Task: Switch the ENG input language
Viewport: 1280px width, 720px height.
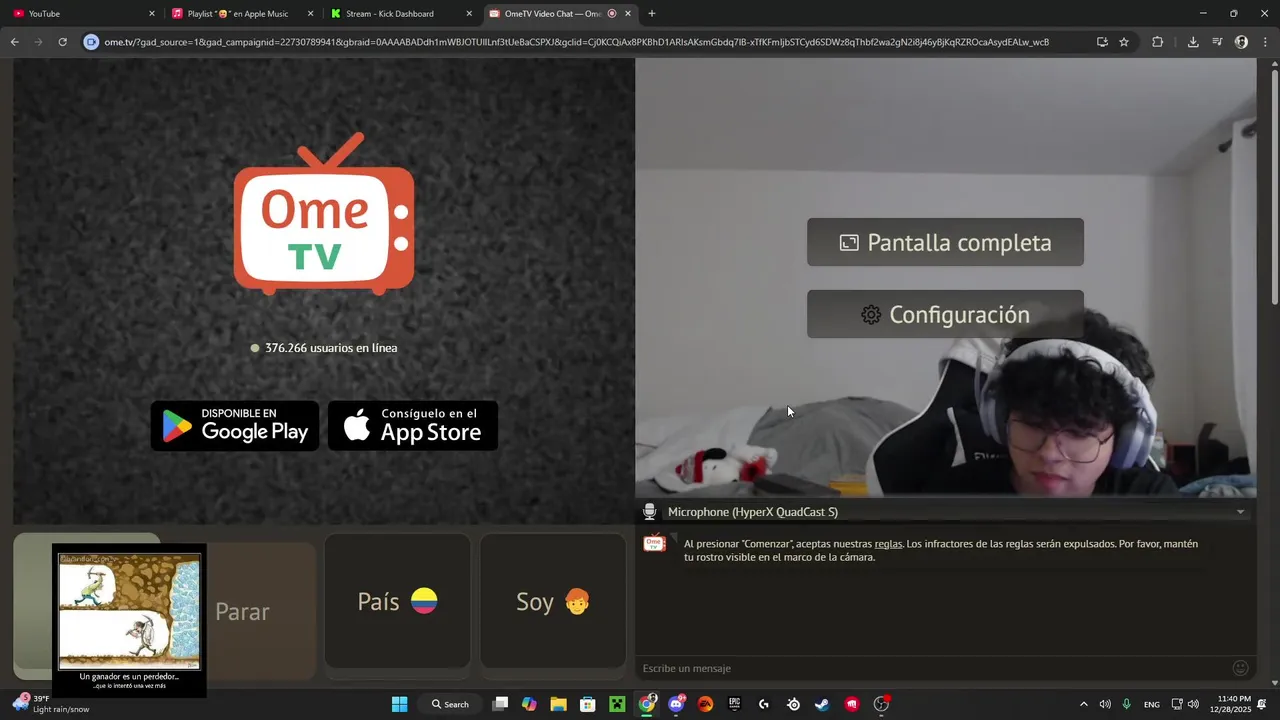Action: coord(1152,704)
